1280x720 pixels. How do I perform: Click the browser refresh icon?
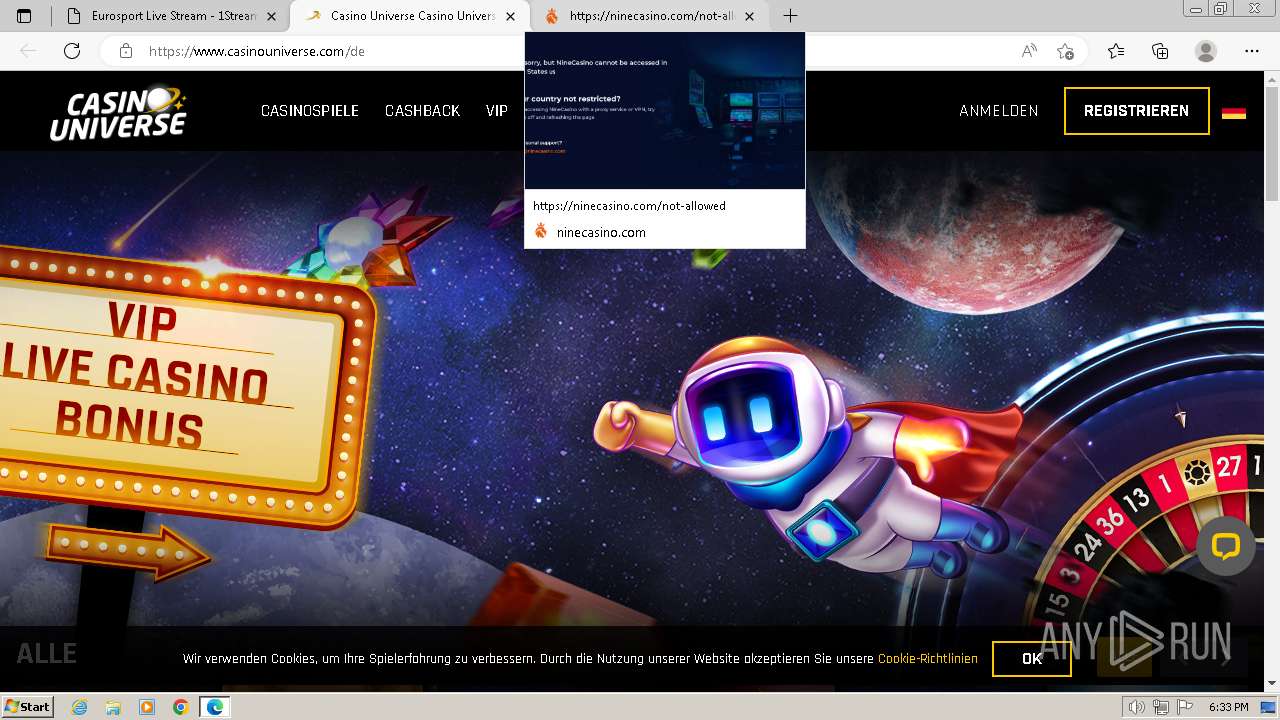[x=72, y=51]
